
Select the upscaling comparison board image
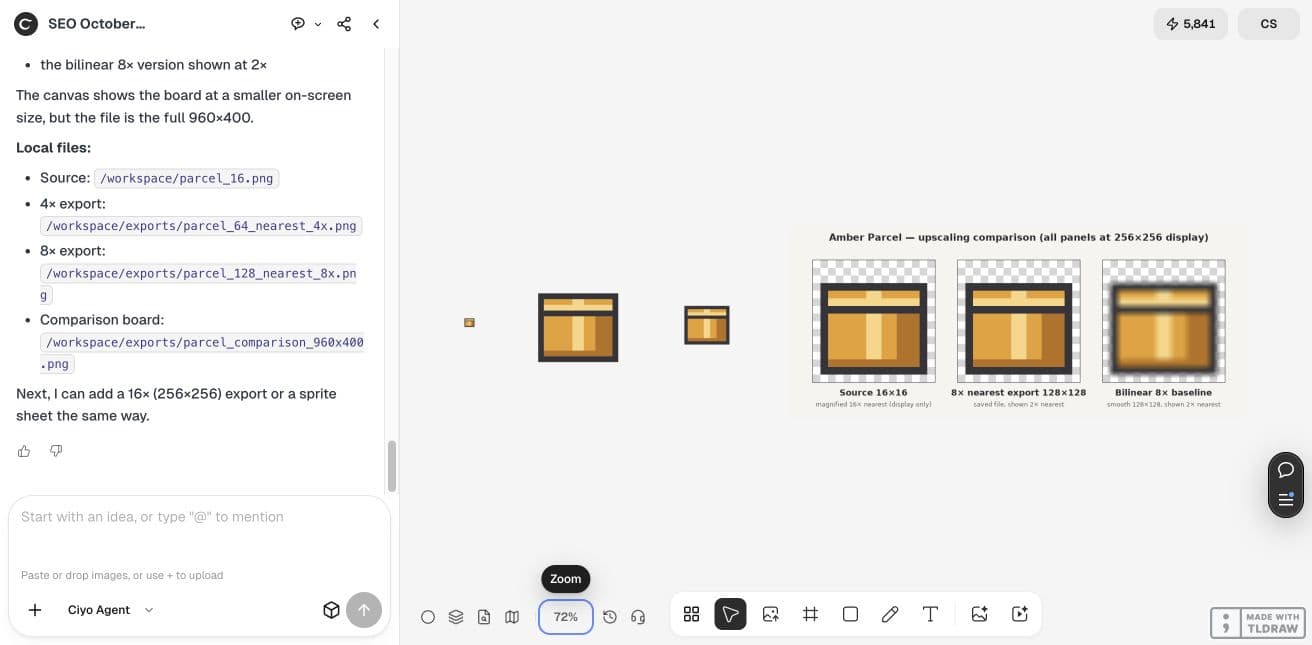tap(1018, 321)
